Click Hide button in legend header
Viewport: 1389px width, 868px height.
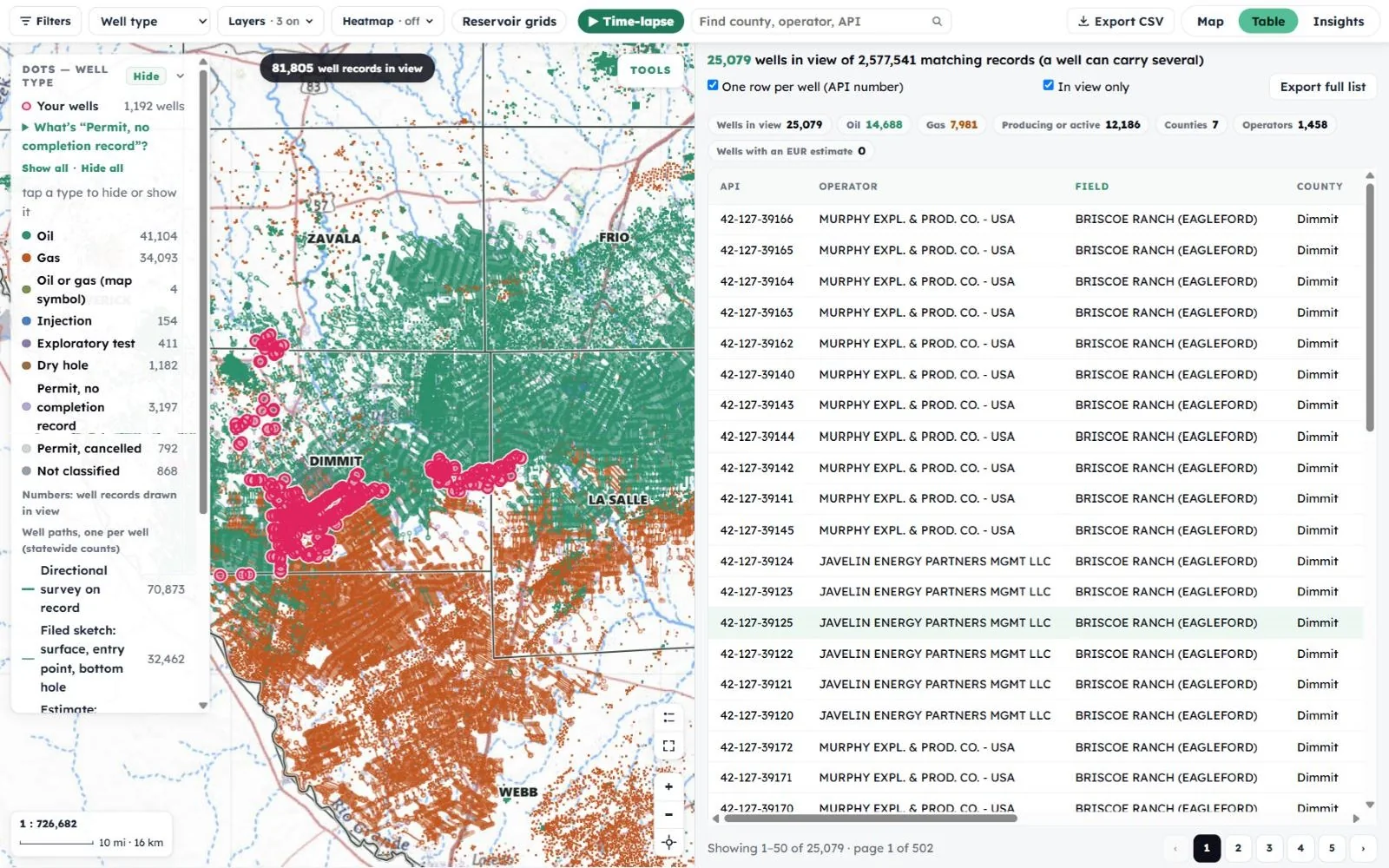(x=146, y=76)
